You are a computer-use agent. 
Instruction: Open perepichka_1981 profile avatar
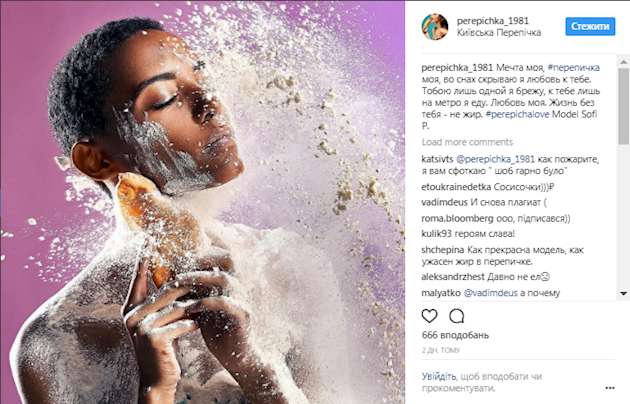click(x=435, y=27)
